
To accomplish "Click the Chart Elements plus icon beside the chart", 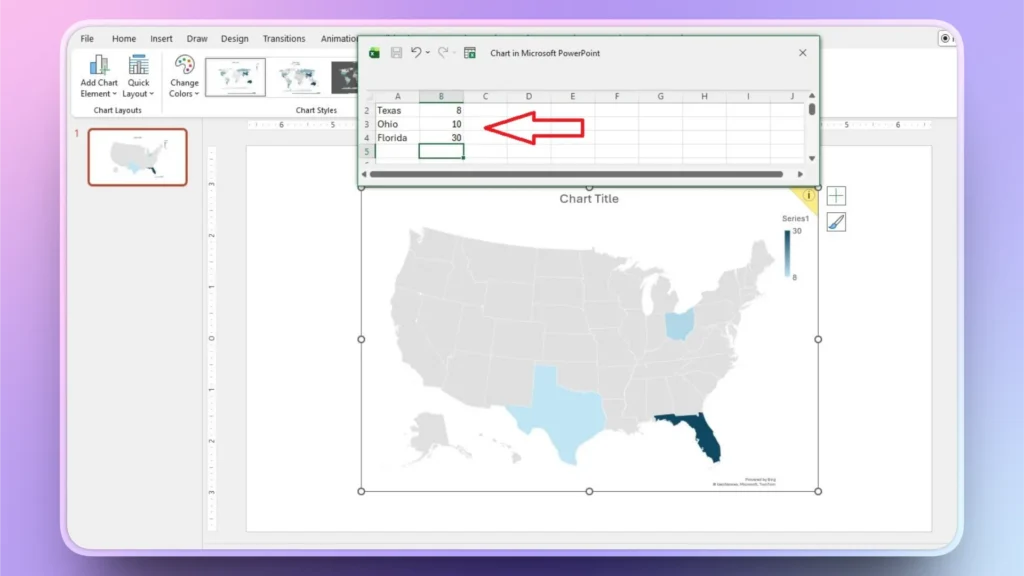I will (836, 195).
